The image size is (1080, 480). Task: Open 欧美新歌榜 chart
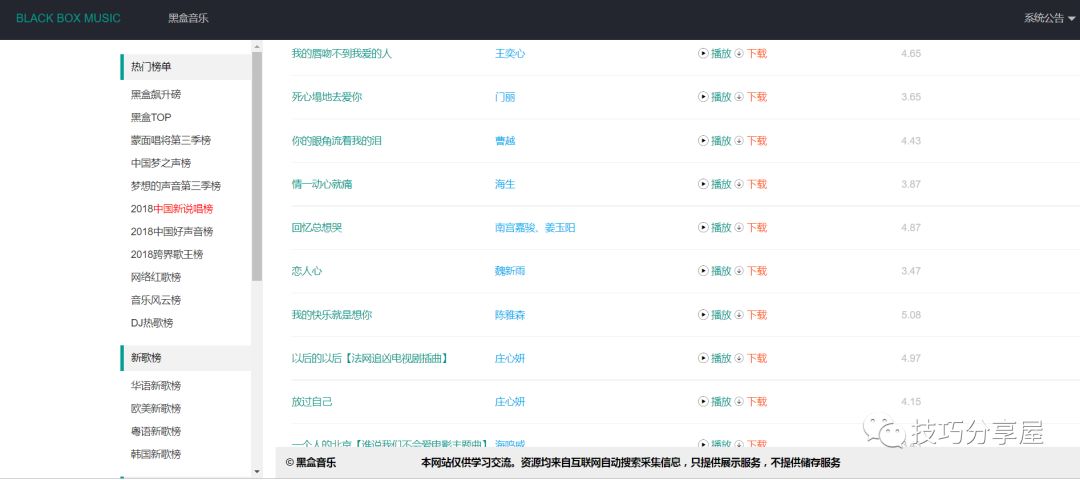coord(156,408)
